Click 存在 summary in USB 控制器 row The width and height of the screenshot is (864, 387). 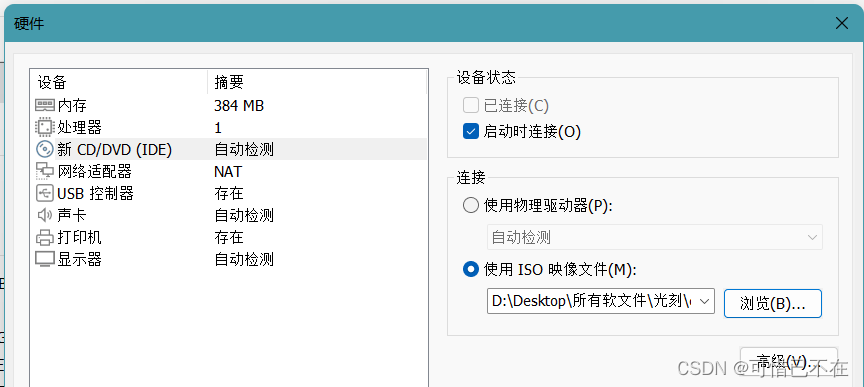tap(229, 194)
